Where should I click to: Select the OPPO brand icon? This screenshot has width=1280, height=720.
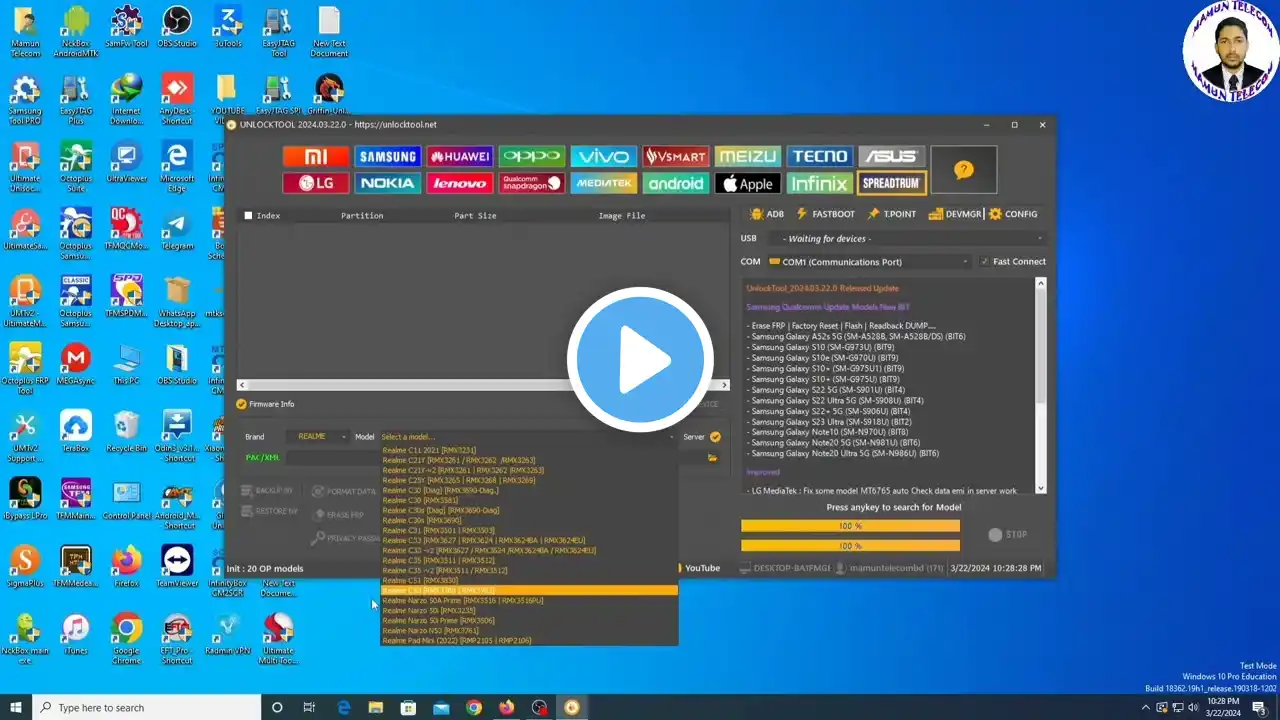tap(532, 156)
